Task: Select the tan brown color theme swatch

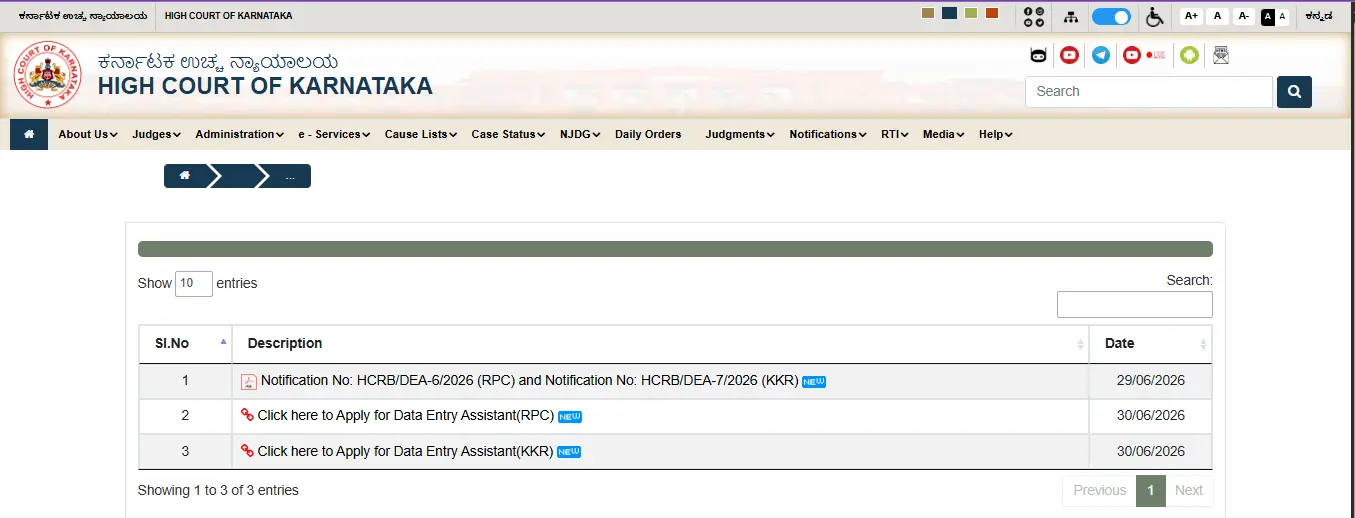Action: 928,13
